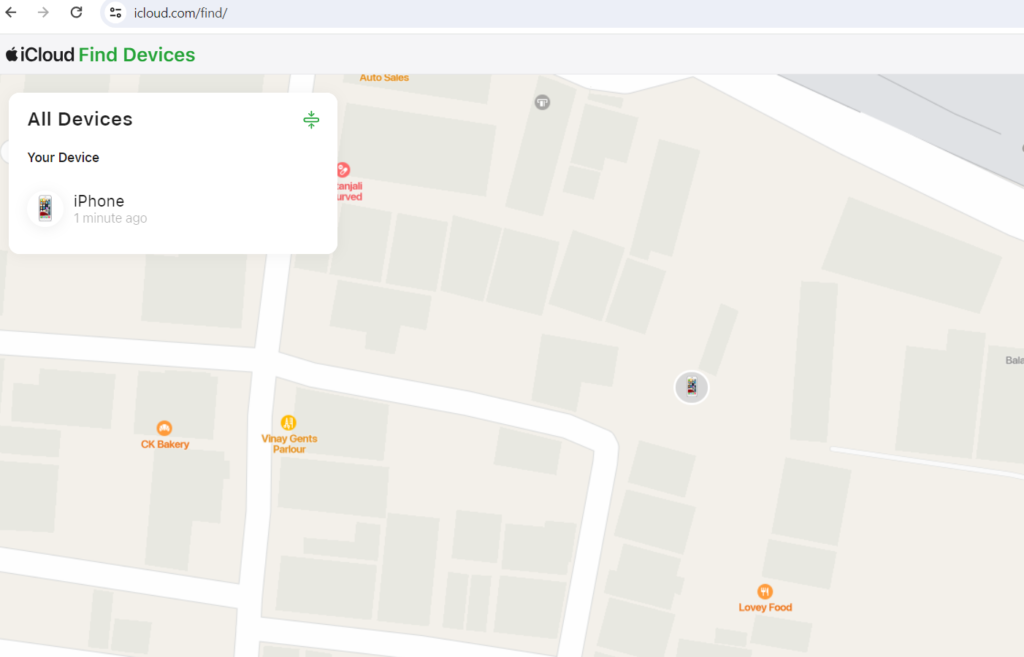Click the Find Devices title
The height and width of the screenshot is (657, 1024).
point(136,55)
